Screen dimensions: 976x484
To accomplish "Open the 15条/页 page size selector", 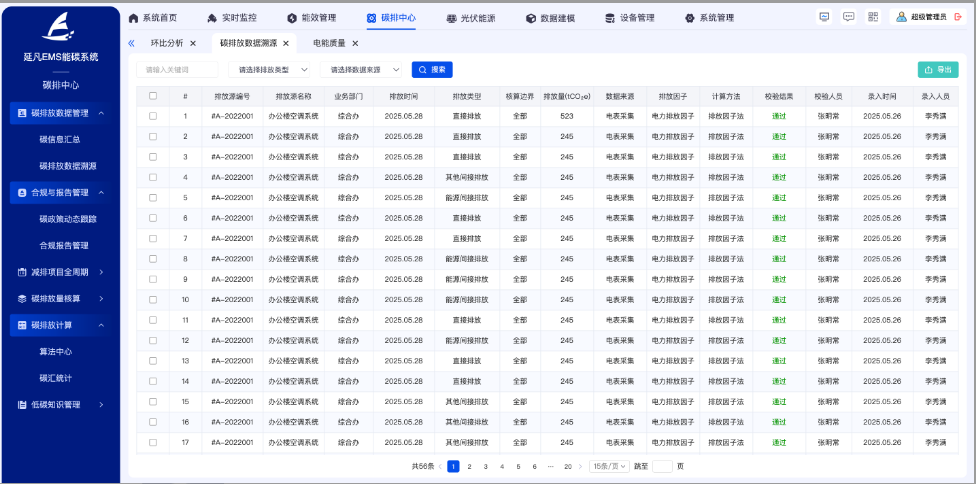I will coord(609,466).
